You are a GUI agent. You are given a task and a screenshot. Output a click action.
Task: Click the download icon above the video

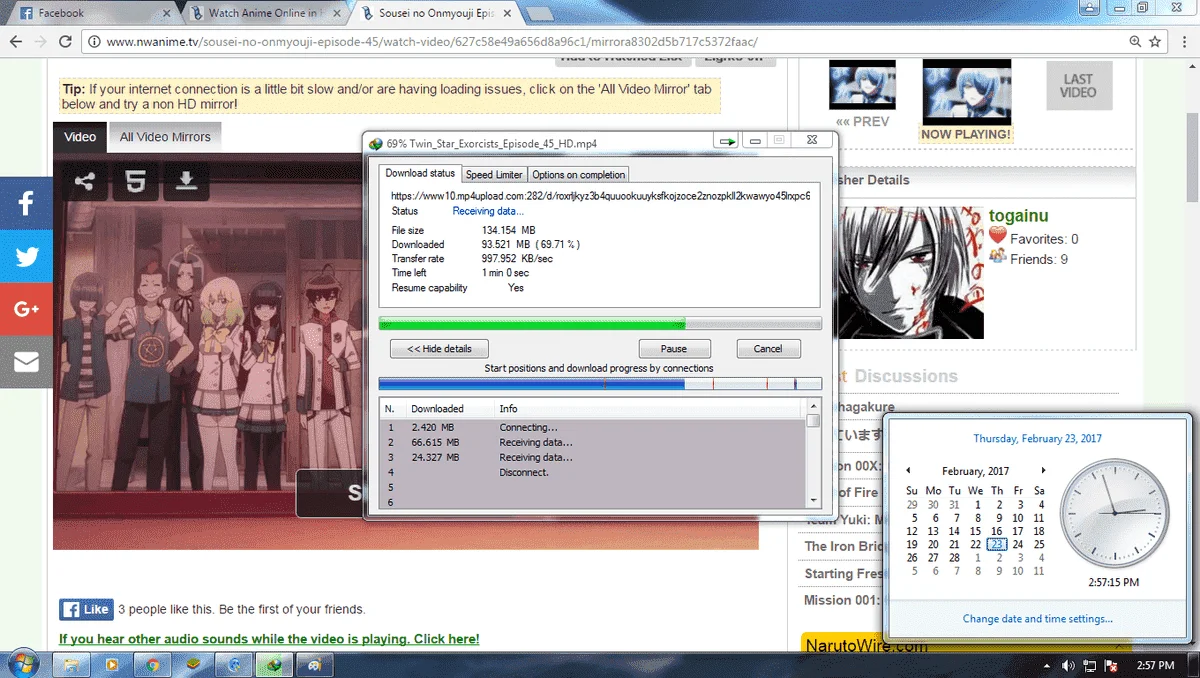pos(186,181)
